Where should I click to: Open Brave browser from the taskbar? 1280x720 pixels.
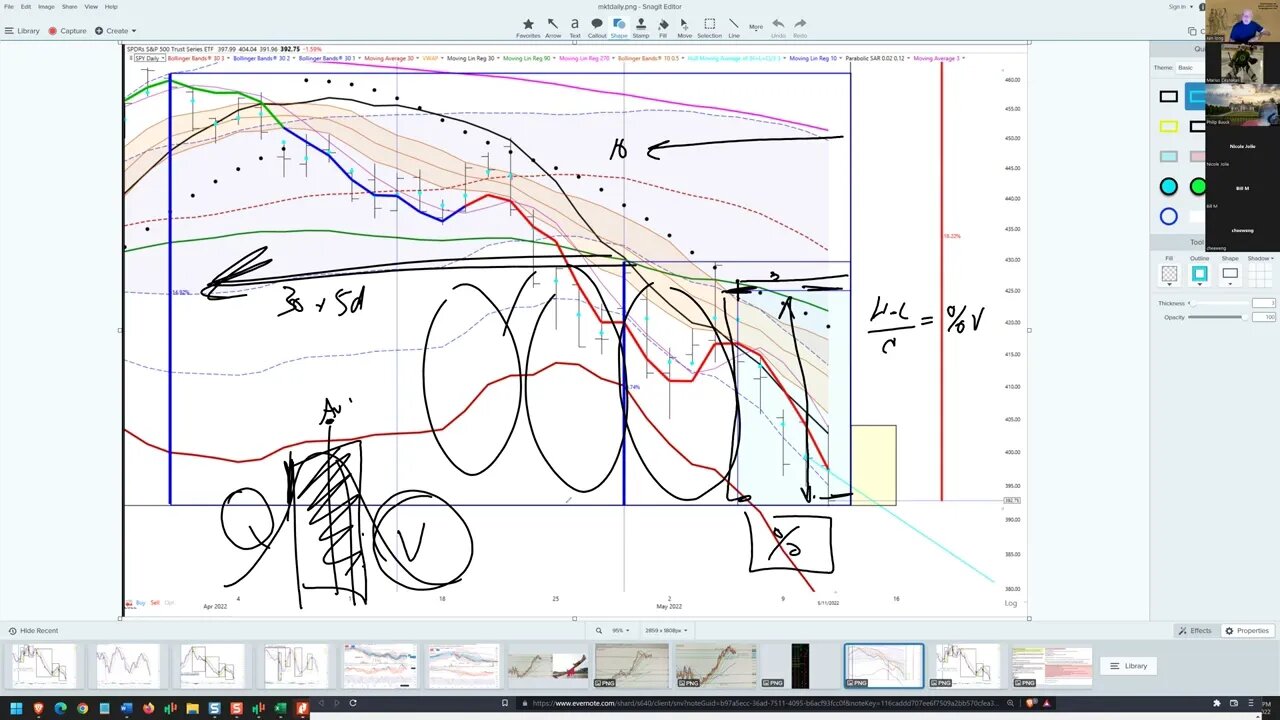(39, 709)
